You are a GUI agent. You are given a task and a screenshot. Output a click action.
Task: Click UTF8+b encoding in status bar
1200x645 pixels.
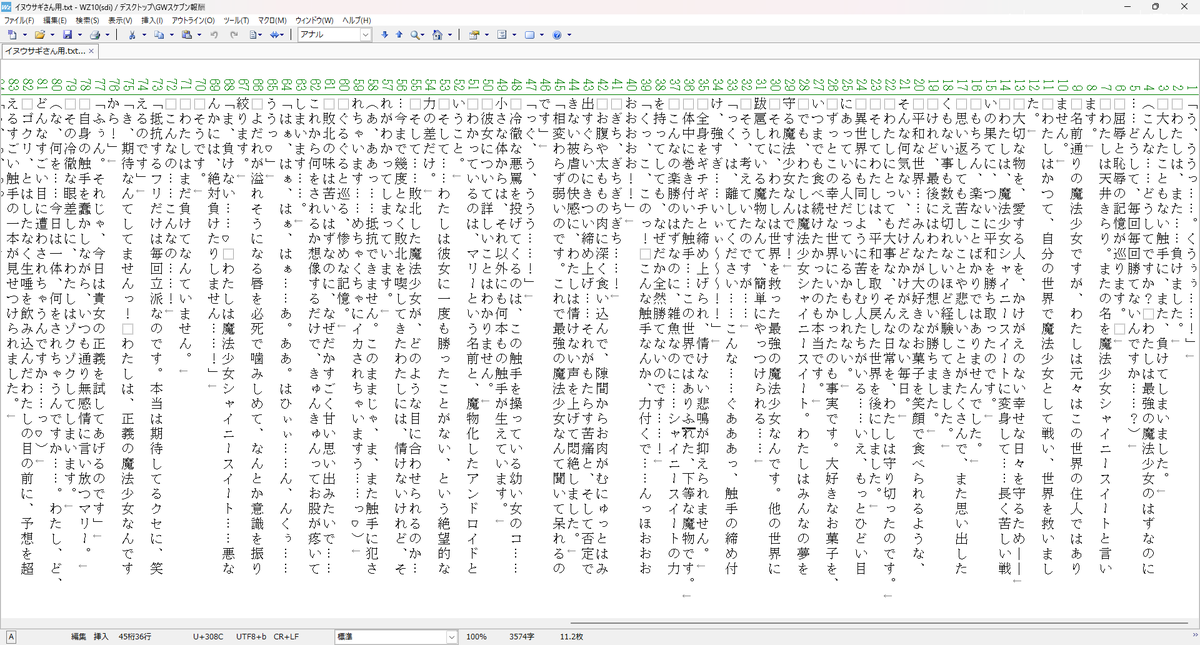click(x=251, y=636)
